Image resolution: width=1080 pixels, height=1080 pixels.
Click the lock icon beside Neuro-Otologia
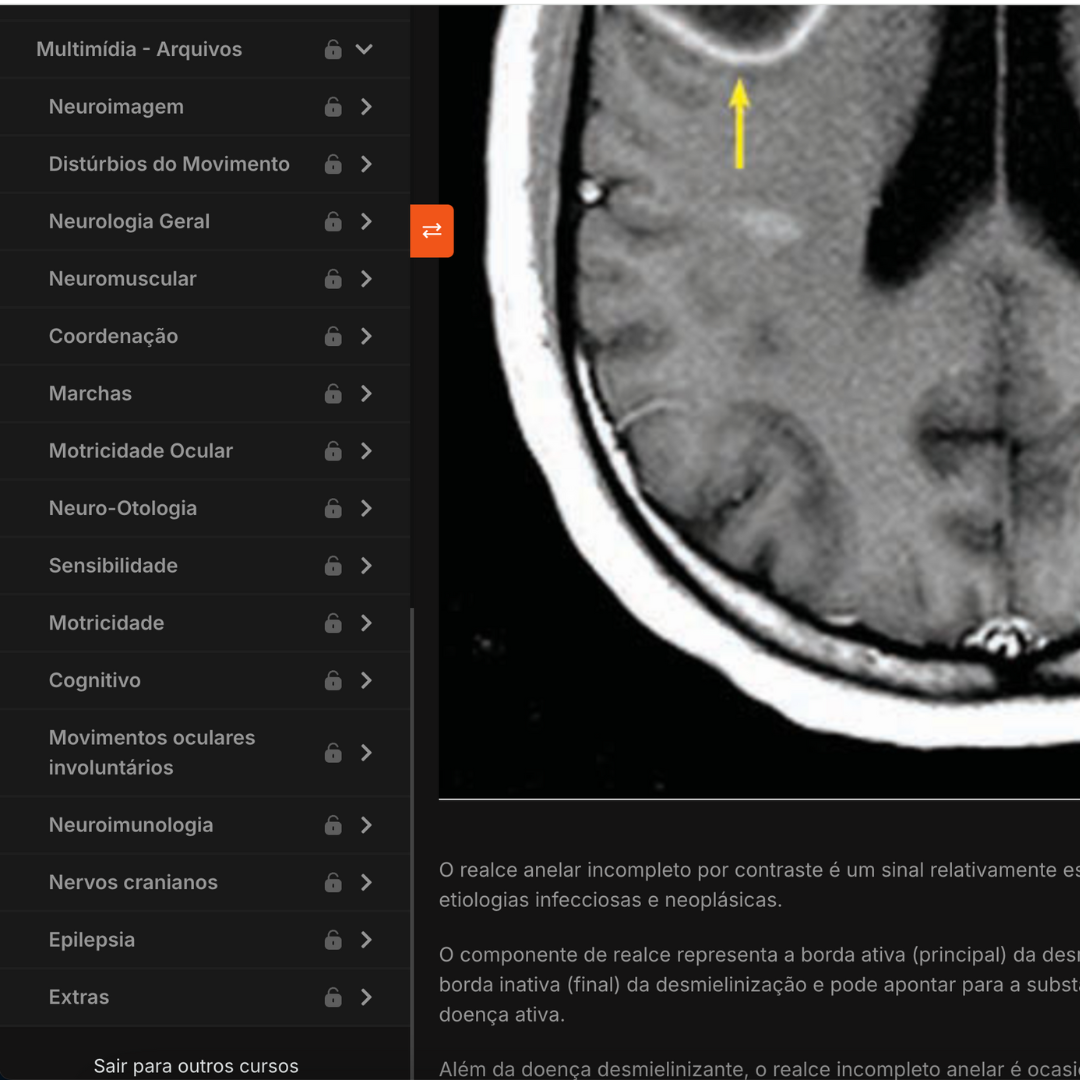tap(333, 508)
